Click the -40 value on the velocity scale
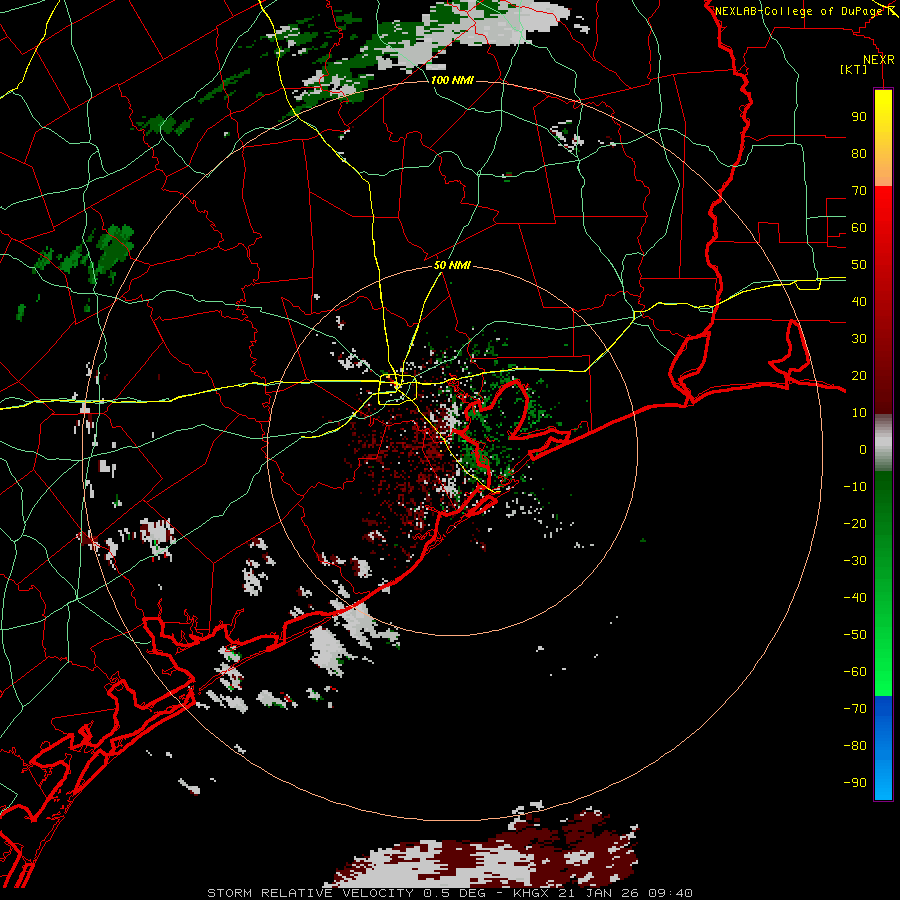 click(x=855, y=598)
